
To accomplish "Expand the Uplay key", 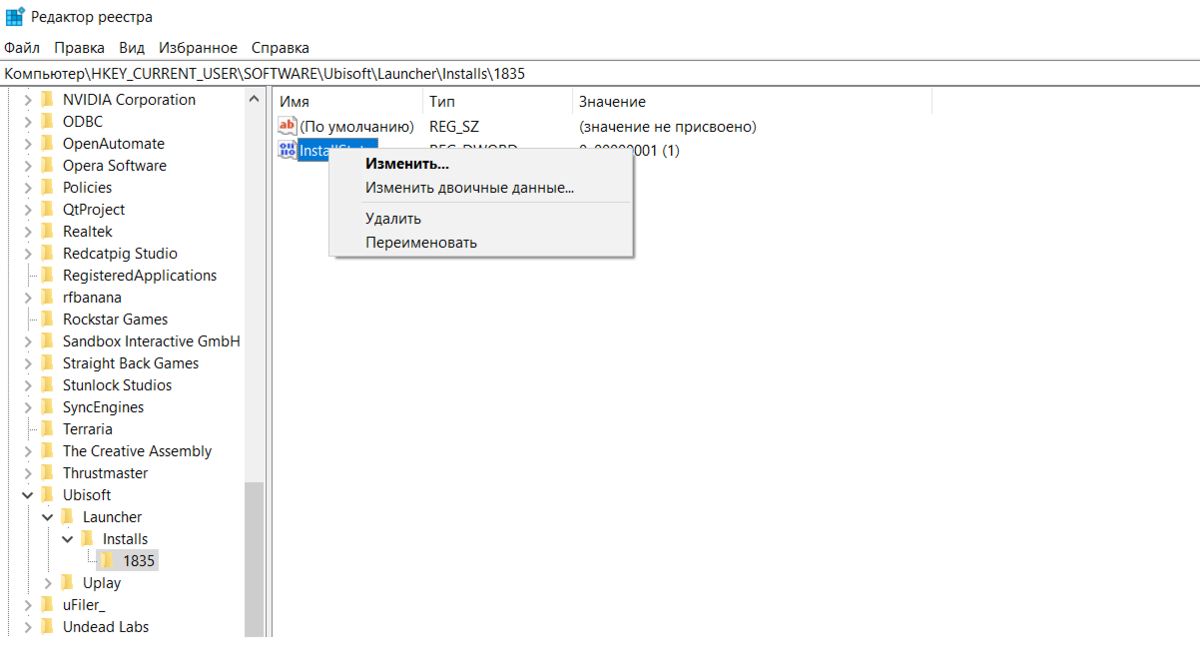I will pyautogui.click(x=47, y=583).
